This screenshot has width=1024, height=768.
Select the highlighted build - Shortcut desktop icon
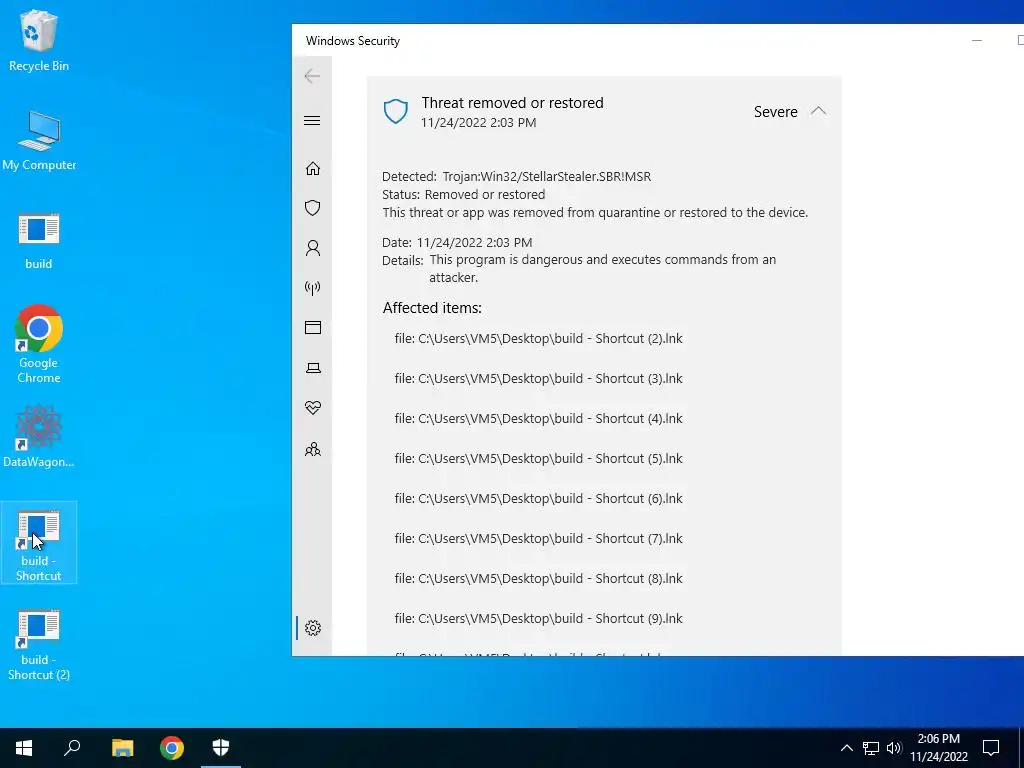pos(39,543)
